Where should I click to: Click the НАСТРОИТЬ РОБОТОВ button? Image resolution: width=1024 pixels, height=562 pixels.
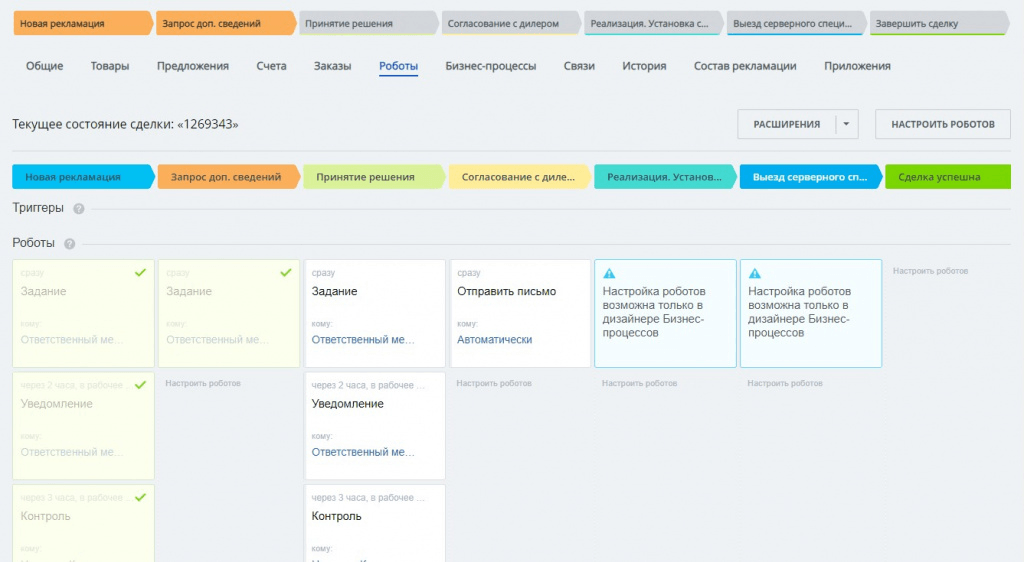(x=943, y=124)
